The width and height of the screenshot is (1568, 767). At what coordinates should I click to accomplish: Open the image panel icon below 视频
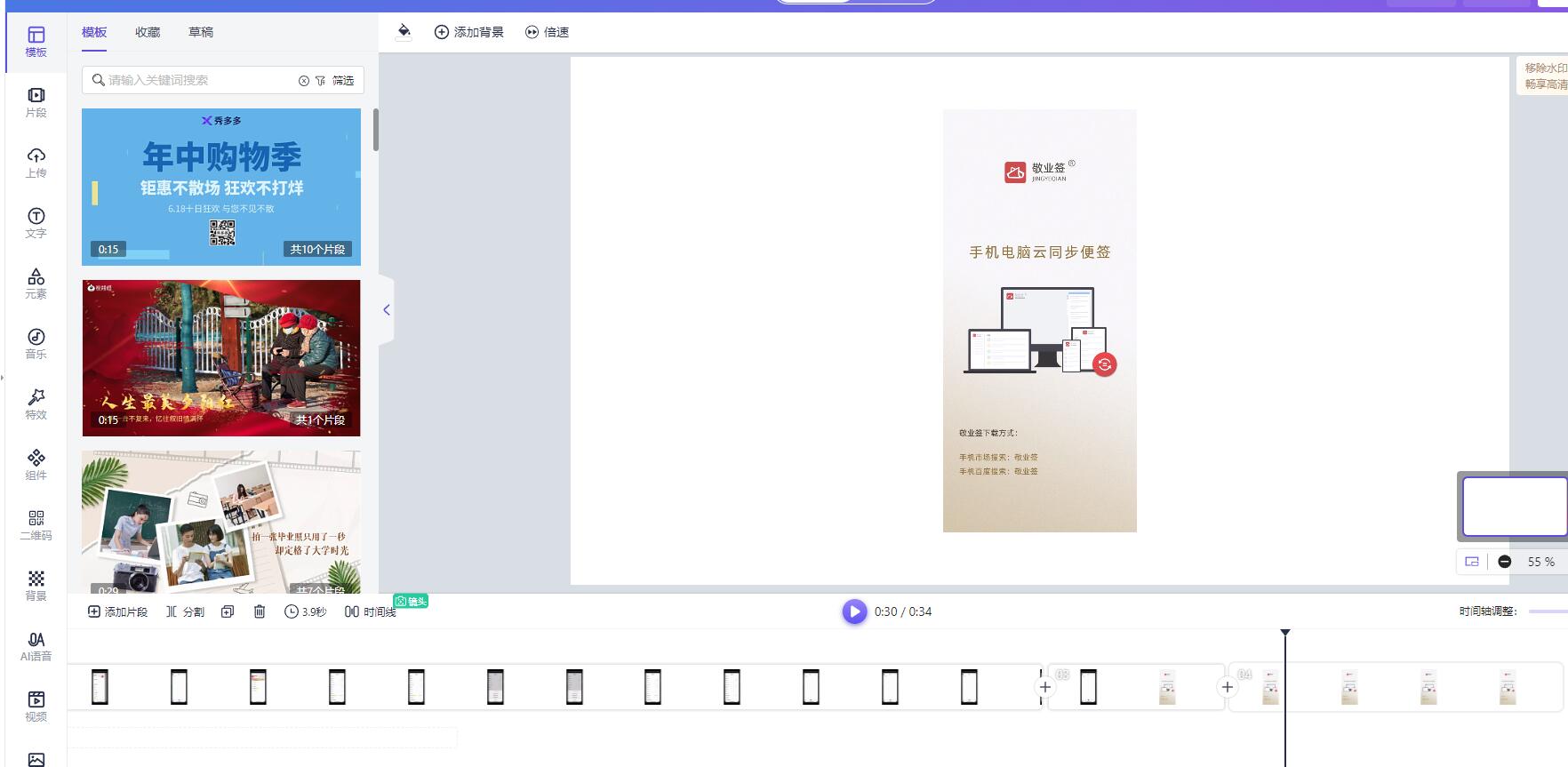tap(36, 759)
